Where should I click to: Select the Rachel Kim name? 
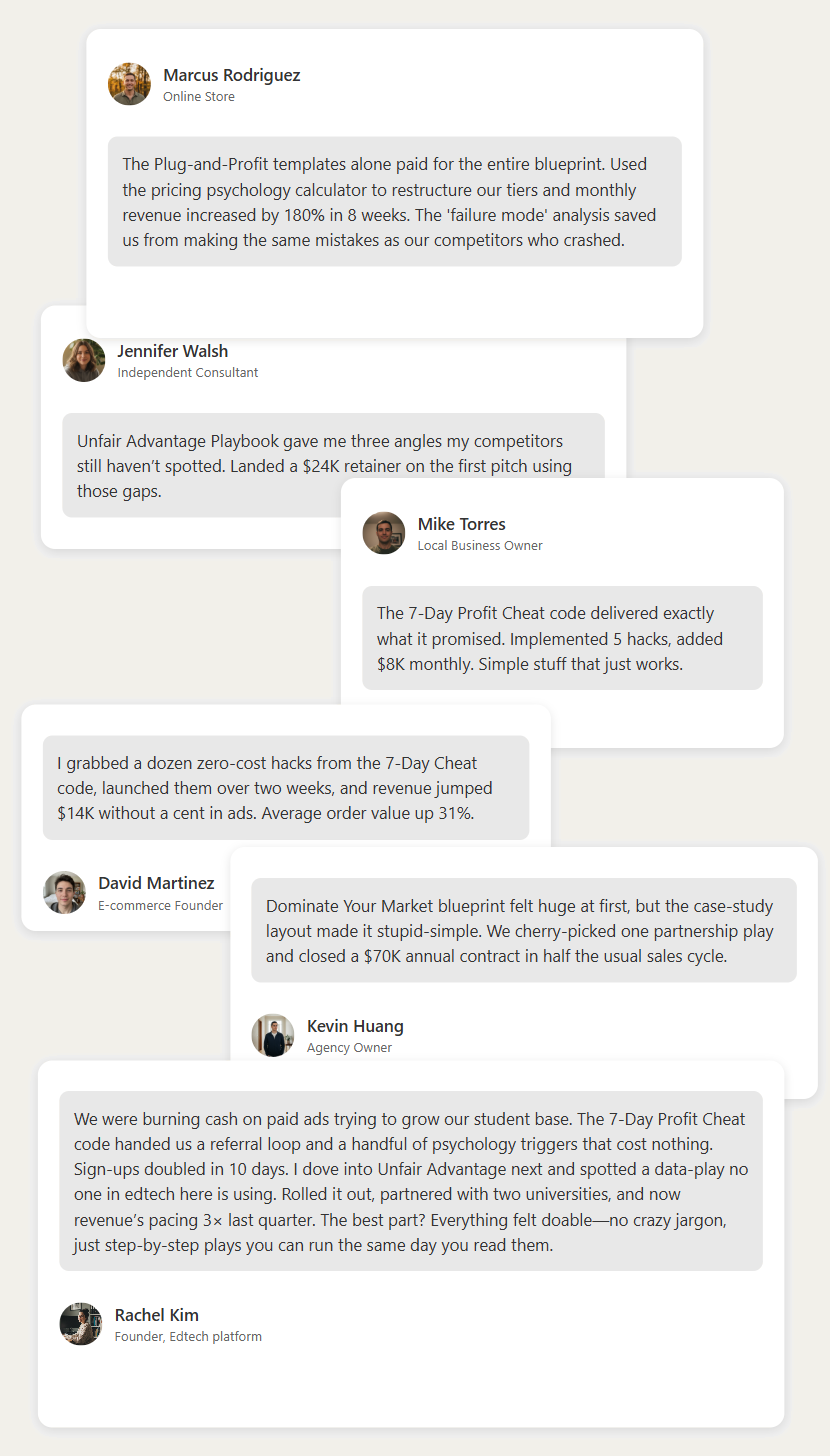tap(156, 1315)
